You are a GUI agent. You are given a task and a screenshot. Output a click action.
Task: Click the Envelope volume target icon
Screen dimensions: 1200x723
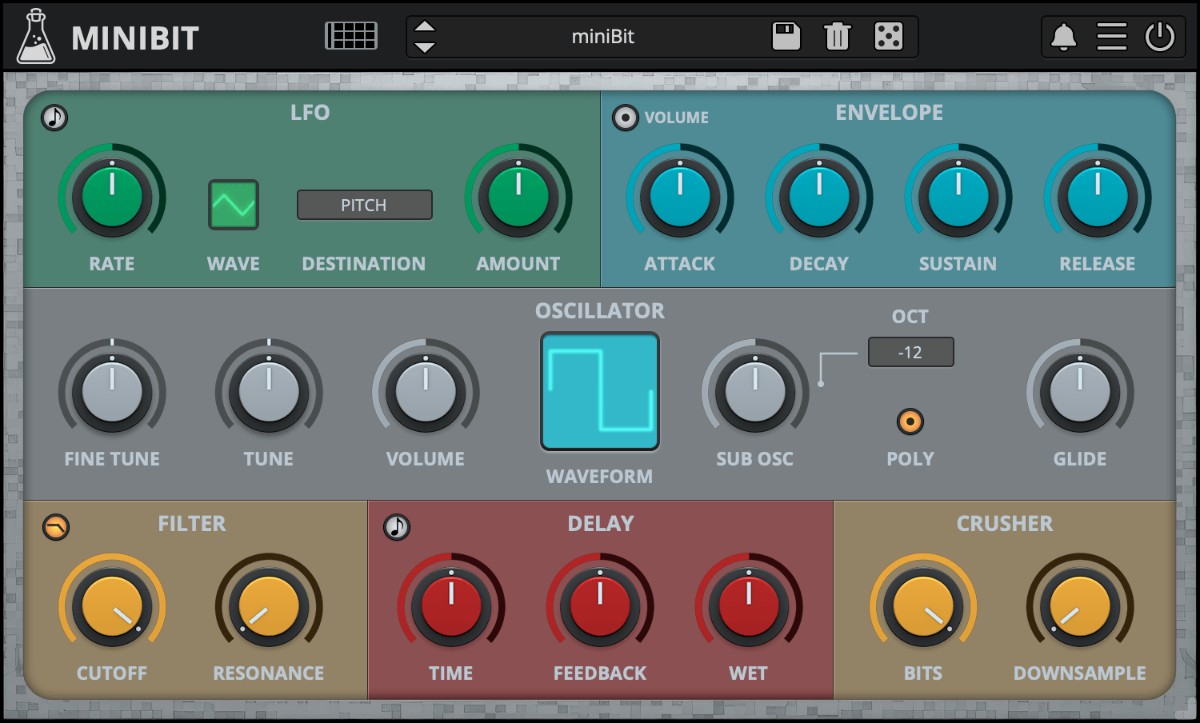click(x=626, y=117)
